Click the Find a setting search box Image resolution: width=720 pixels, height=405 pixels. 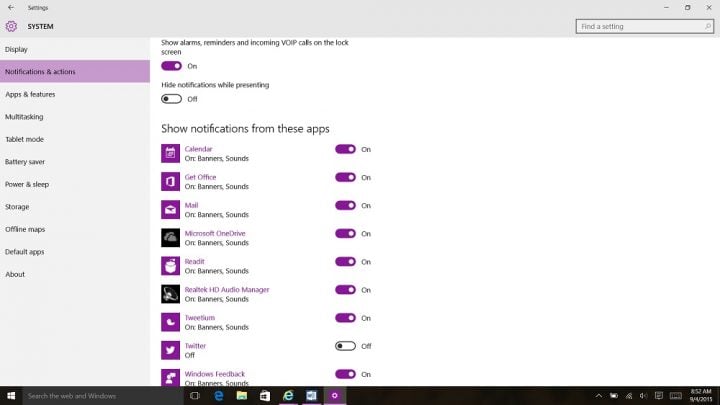tap(645, 26)
